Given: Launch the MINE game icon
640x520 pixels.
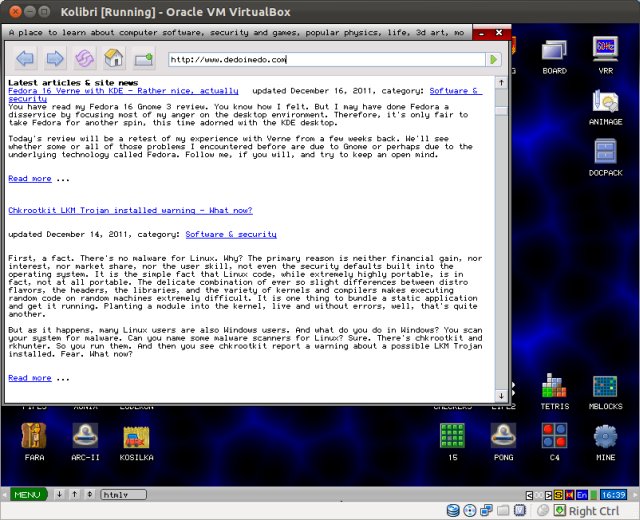Looking at the screenshot, I should click(x=605, y=441).
